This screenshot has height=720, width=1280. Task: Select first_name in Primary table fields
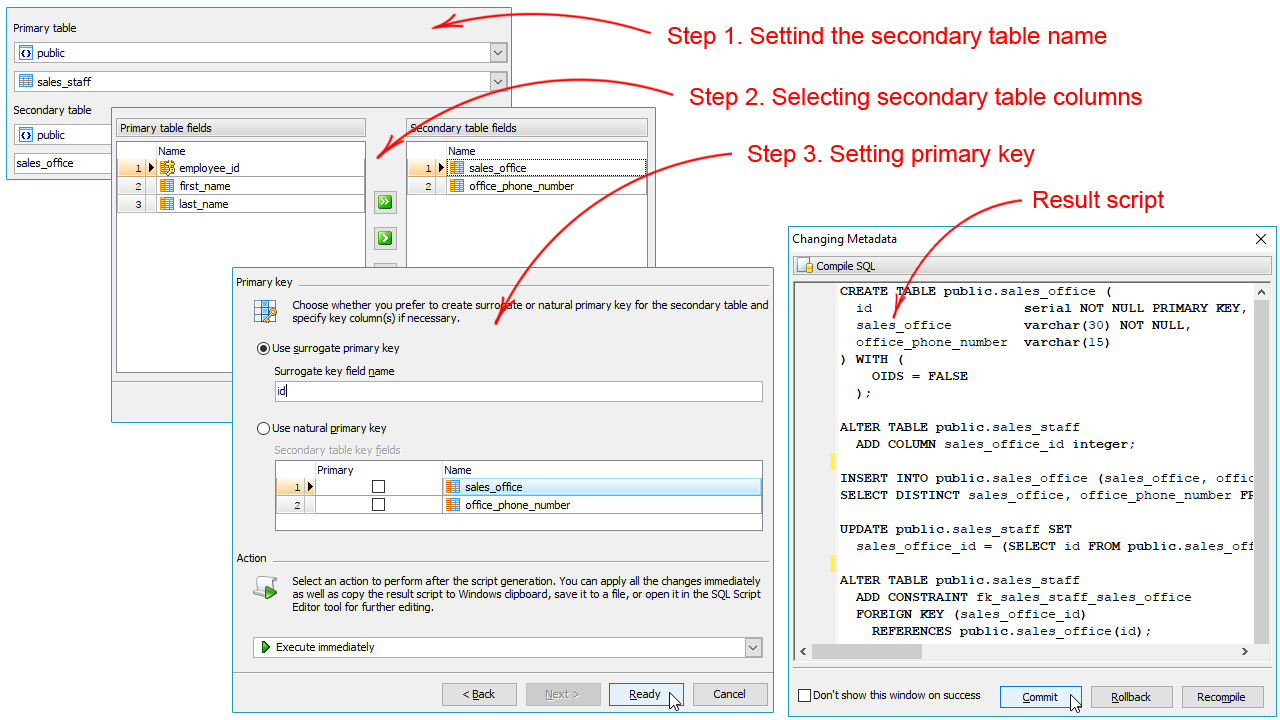tap(204, 186)
